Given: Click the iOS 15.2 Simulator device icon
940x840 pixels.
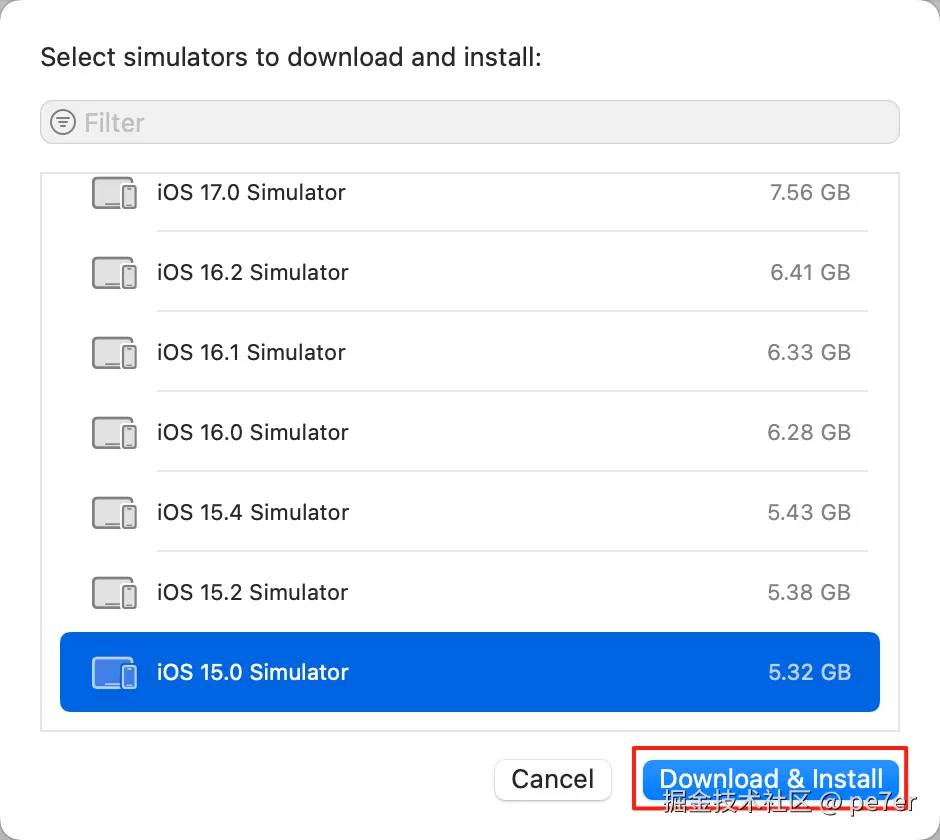Looking at the screenshot, I should click(115, 593).
